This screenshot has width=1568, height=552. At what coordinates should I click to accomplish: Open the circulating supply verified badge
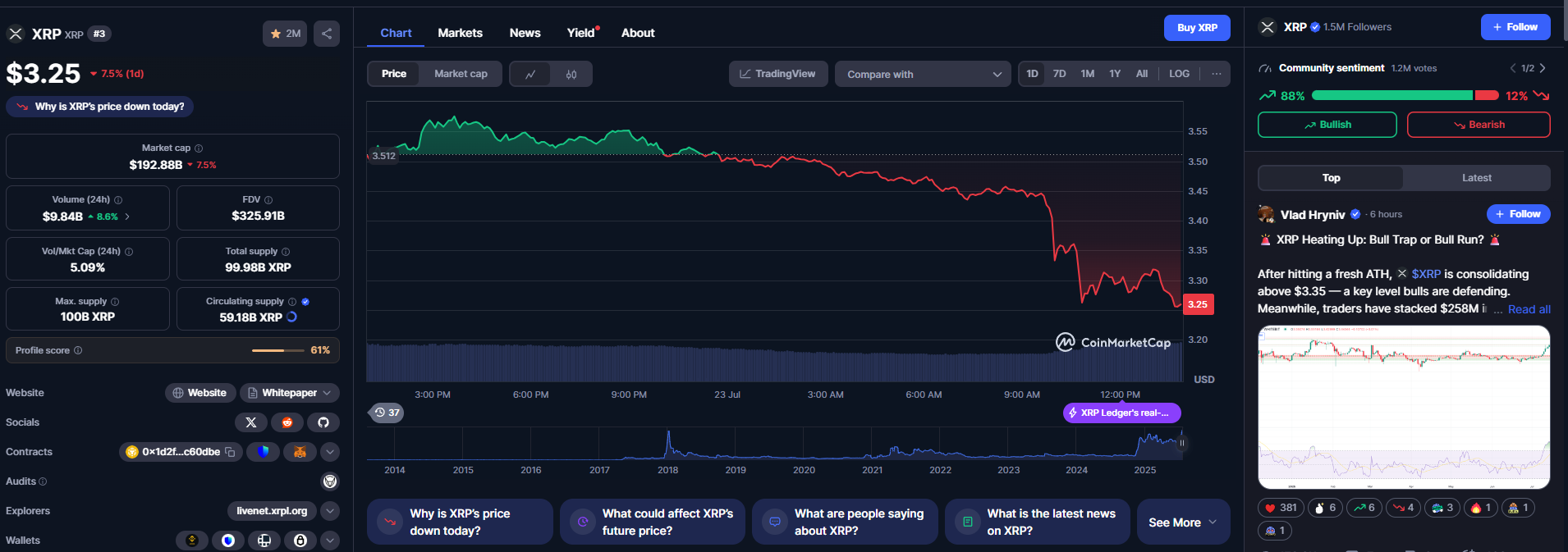(305, 302)
